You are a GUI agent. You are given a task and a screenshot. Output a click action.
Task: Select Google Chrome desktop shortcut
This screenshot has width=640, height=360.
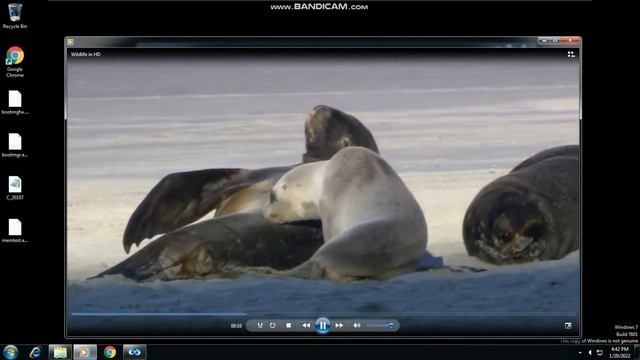click(15, 62)
